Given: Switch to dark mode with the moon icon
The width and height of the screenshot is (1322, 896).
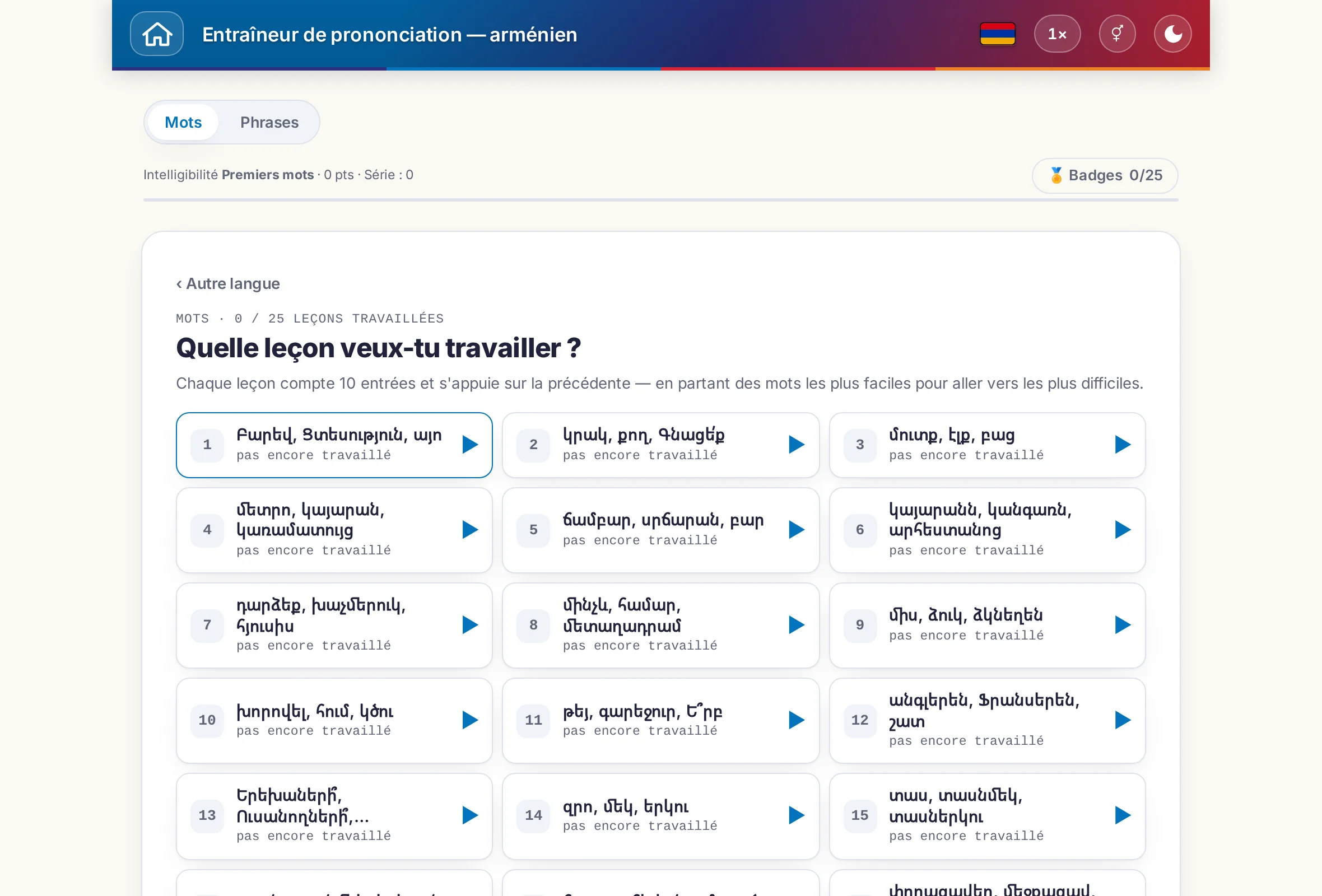Looking at the screenshot, I should click(1172, 34).
